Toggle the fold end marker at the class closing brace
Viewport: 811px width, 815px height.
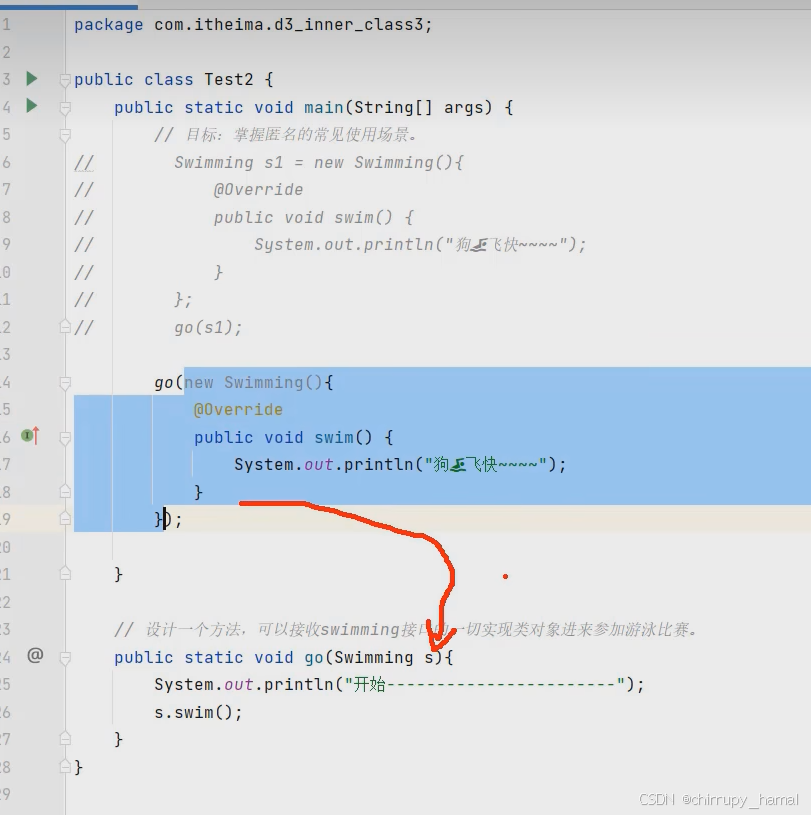[65, 766]
